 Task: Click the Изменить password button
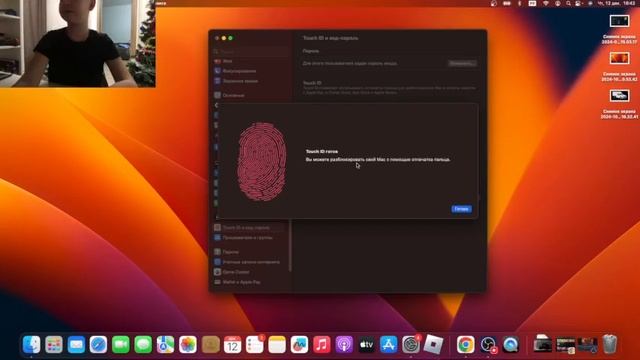click(x=462, y=63)
